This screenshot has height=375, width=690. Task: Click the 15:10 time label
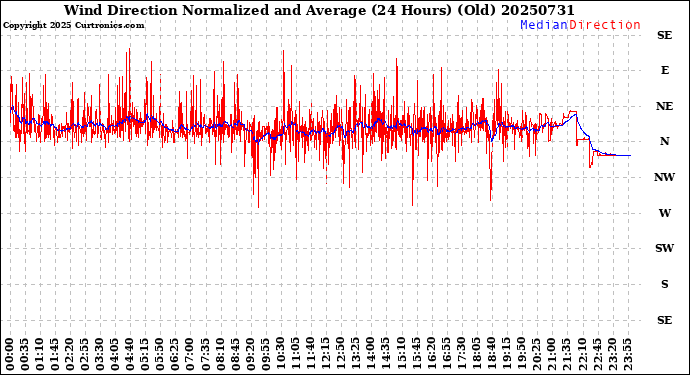coord(401,354)
